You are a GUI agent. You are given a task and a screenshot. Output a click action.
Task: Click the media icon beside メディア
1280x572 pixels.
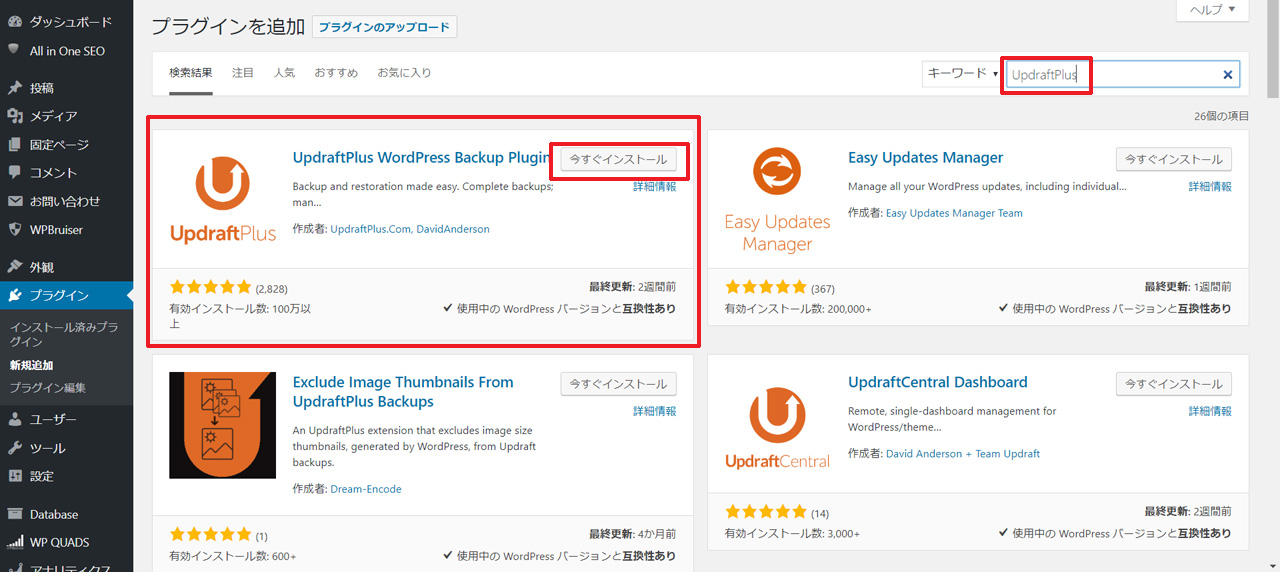point(15,116)
